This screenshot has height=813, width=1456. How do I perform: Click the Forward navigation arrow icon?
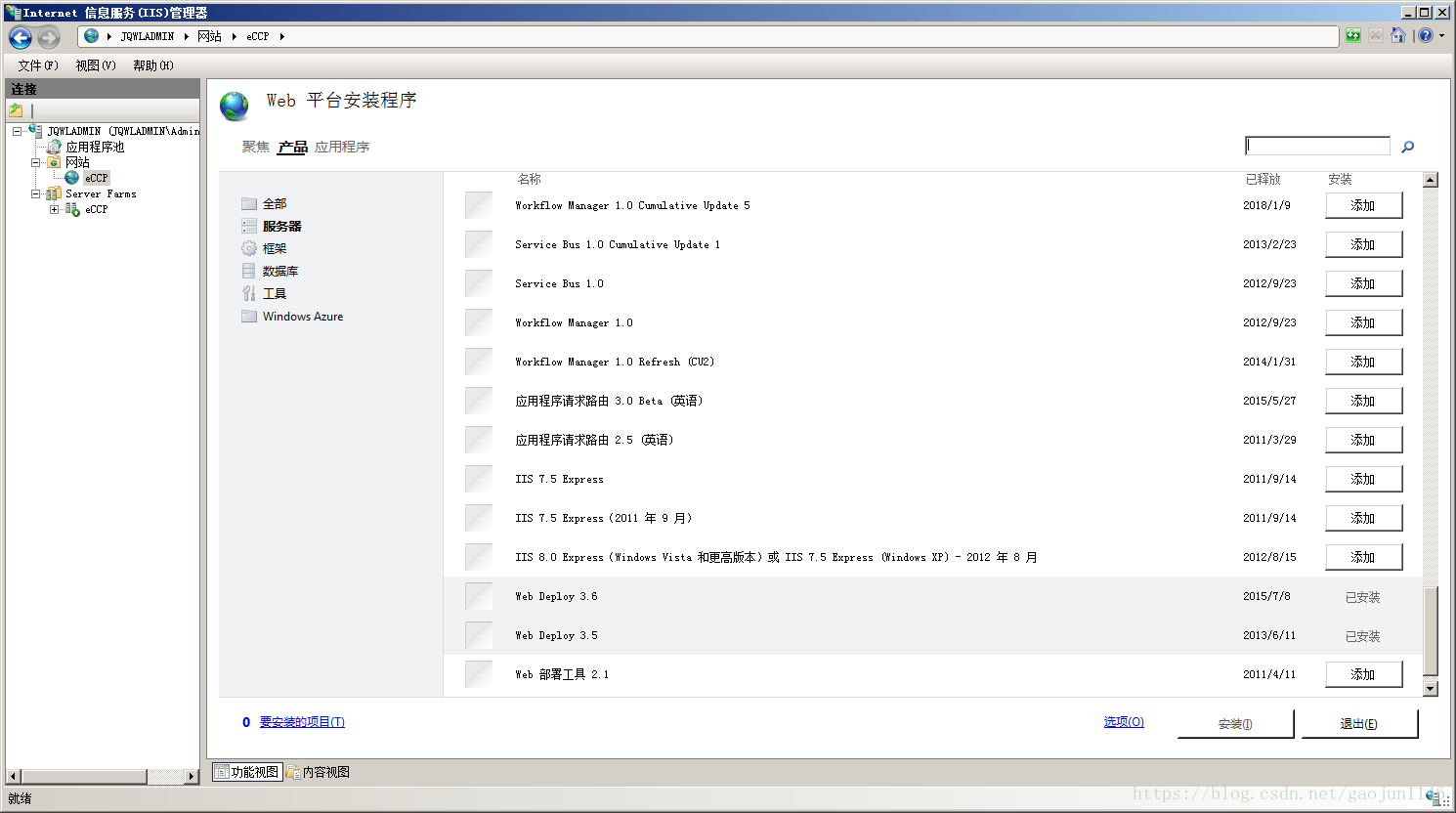pyautogui.click(x=49, y=37)
